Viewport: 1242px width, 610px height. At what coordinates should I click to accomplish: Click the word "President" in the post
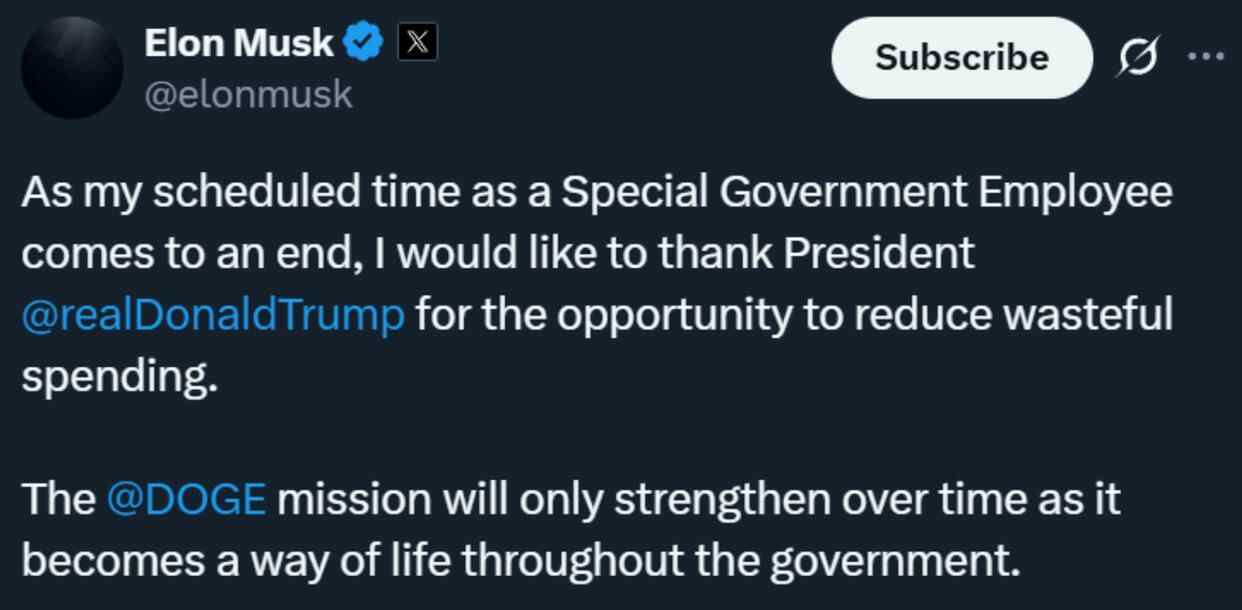[x=878, y=254]
